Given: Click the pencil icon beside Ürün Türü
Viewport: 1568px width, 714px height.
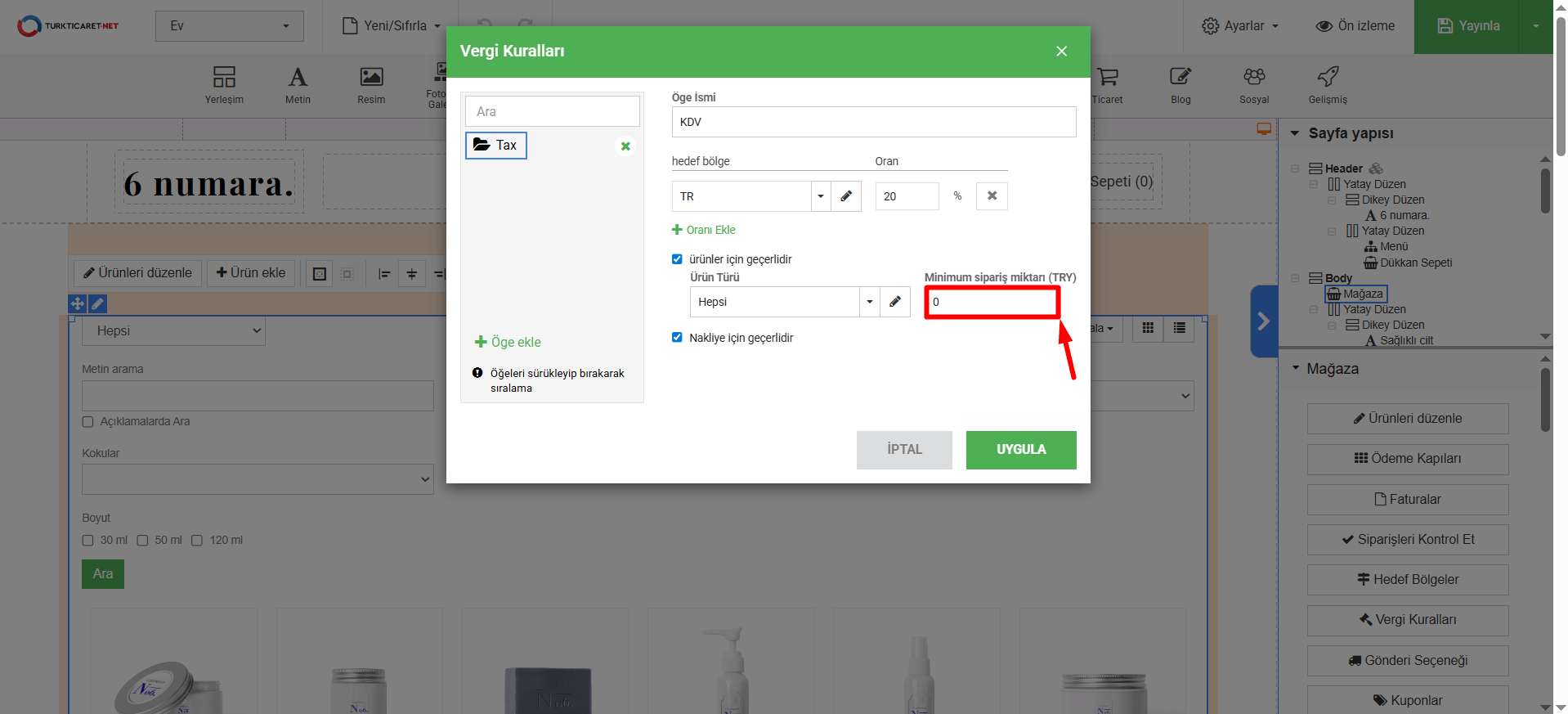Looking at the screenshot, I should (x=895, y=302).
